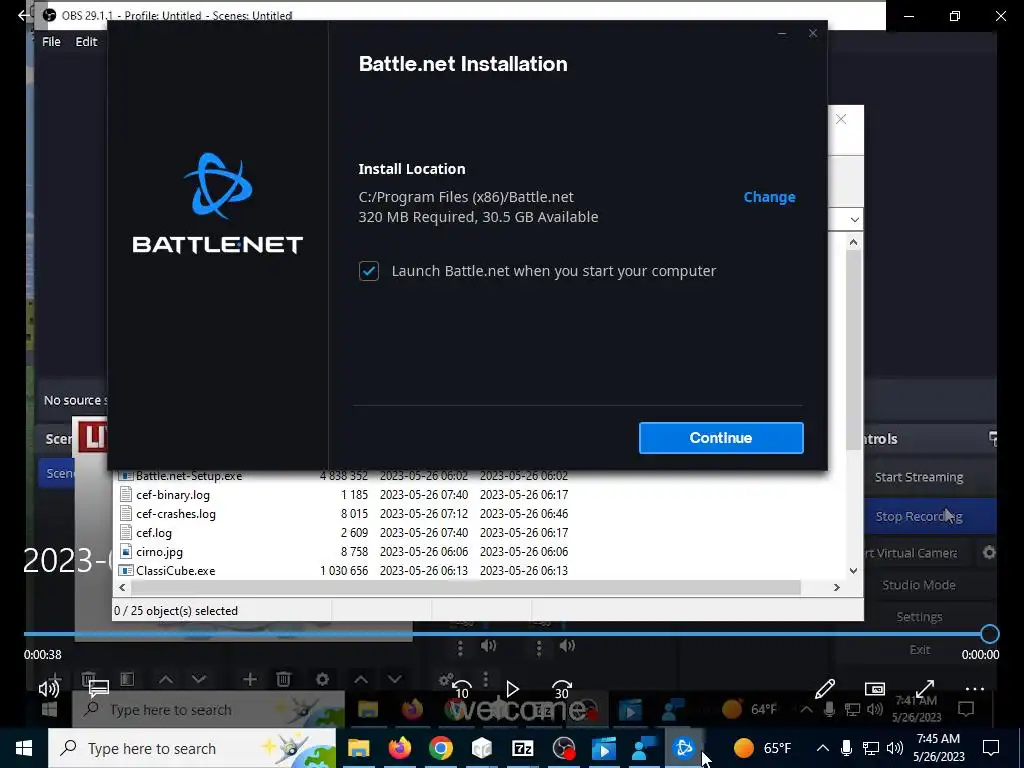Screen dimensions: 1024x768
Task: Open File Explorer from the taskbar
Action: click(358, 748)
